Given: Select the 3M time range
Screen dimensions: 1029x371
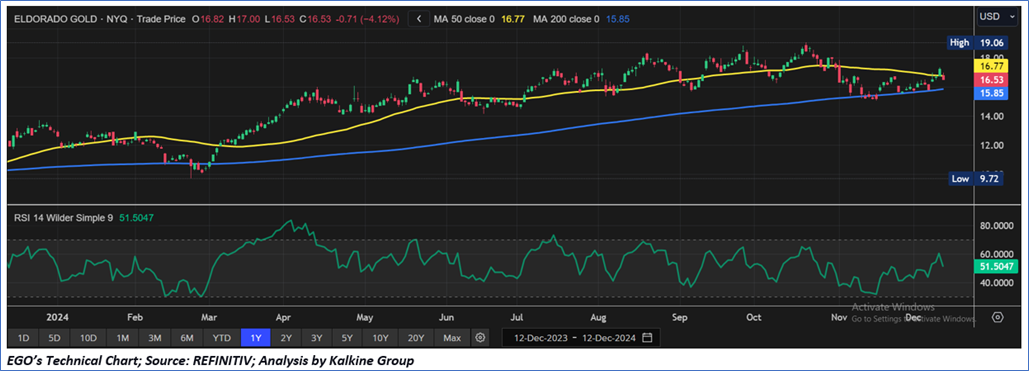Looking at the screenshot, I should 155,338.
